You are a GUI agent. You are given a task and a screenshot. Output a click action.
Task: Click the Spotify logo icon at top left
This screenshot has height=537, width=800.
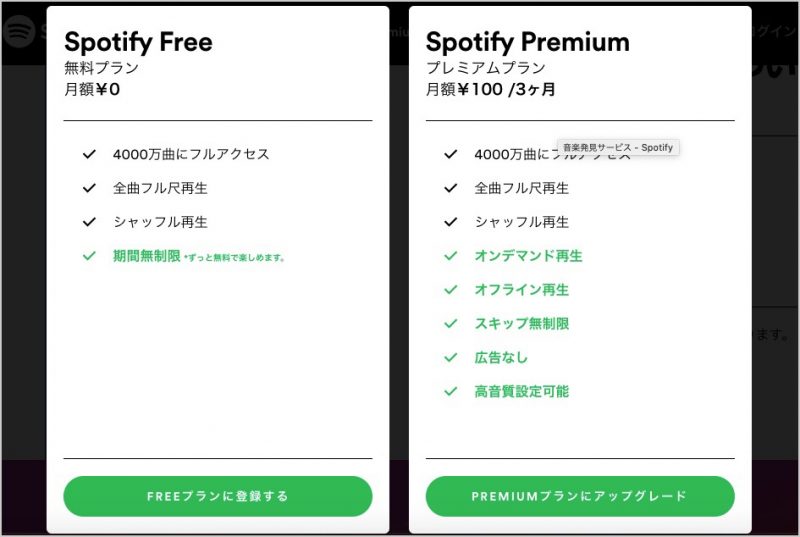pyautogui.click(x=19, y=31)
